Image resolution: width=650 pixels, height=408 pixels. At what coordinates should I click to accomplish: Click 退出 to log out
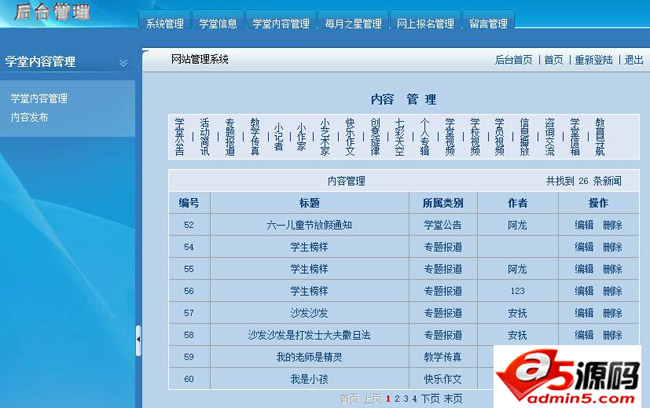pyautogui.click(x=634, y=60)
